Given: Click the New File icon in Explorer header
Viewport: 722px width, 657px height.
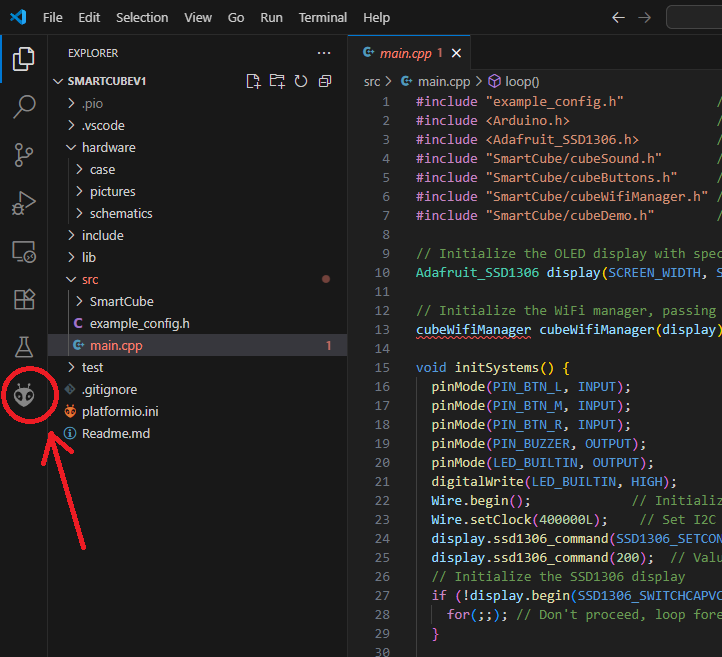Looking at the screenshot, I should point(253,81).
